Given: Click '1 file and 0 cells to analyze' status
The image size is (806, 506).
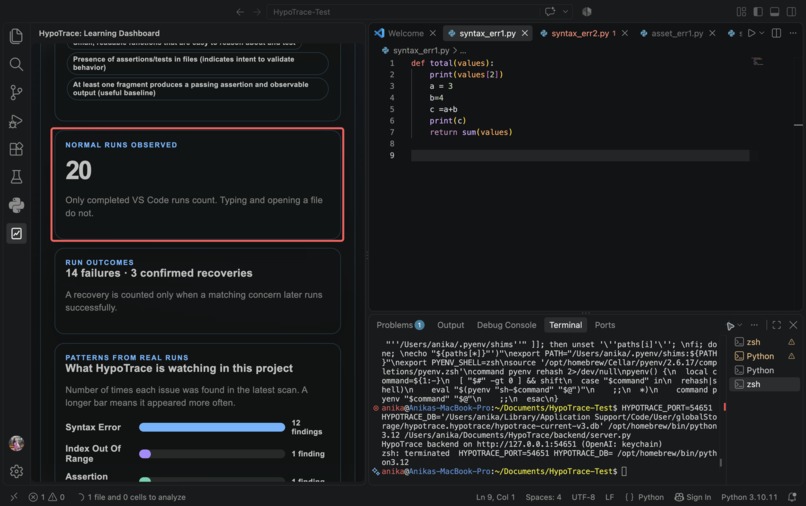Looking at the screenshot, I should click(x=132, y=497).
